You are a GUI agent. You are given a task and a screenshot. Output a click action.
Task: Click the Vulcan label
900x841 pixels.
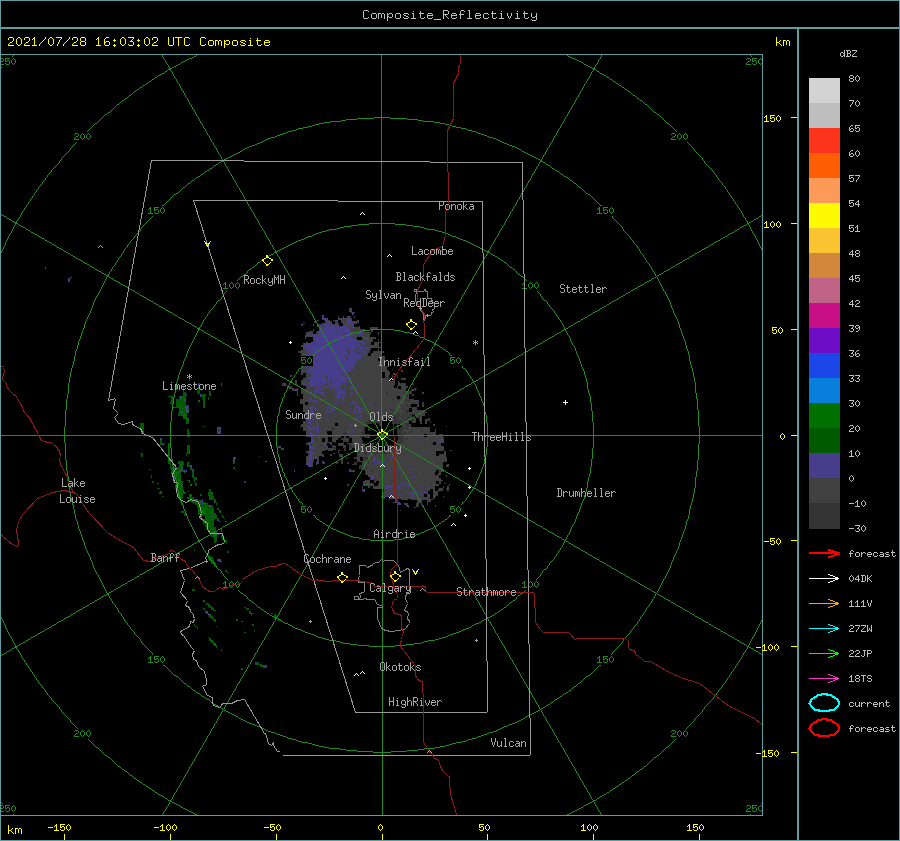click(x=509, y=743)
